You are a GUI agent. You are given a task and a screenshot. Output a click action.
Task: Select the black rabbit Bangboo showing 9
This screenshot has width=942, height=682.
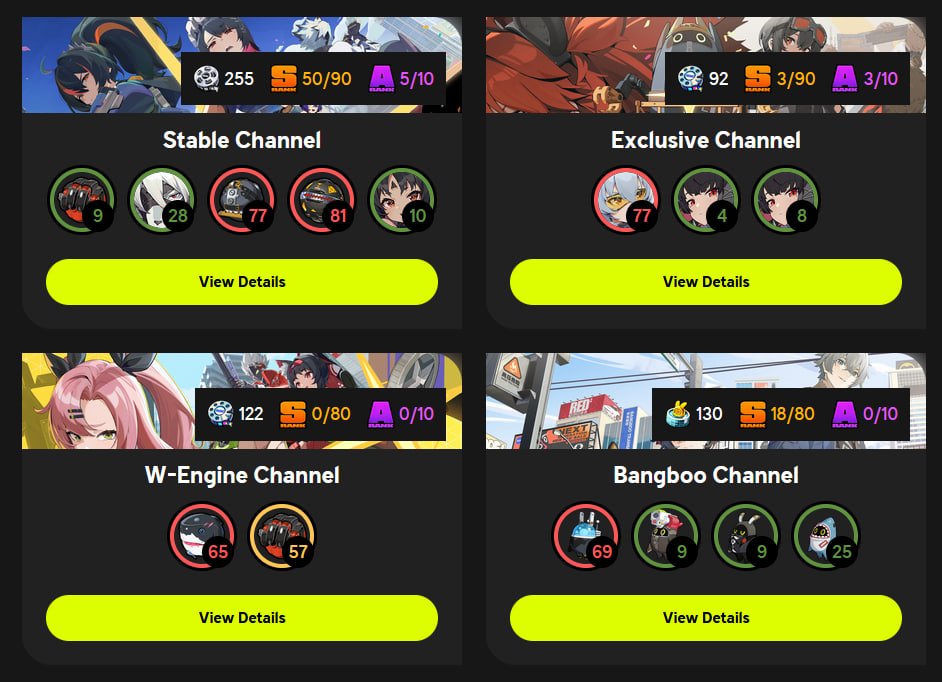tap(746, 535)
